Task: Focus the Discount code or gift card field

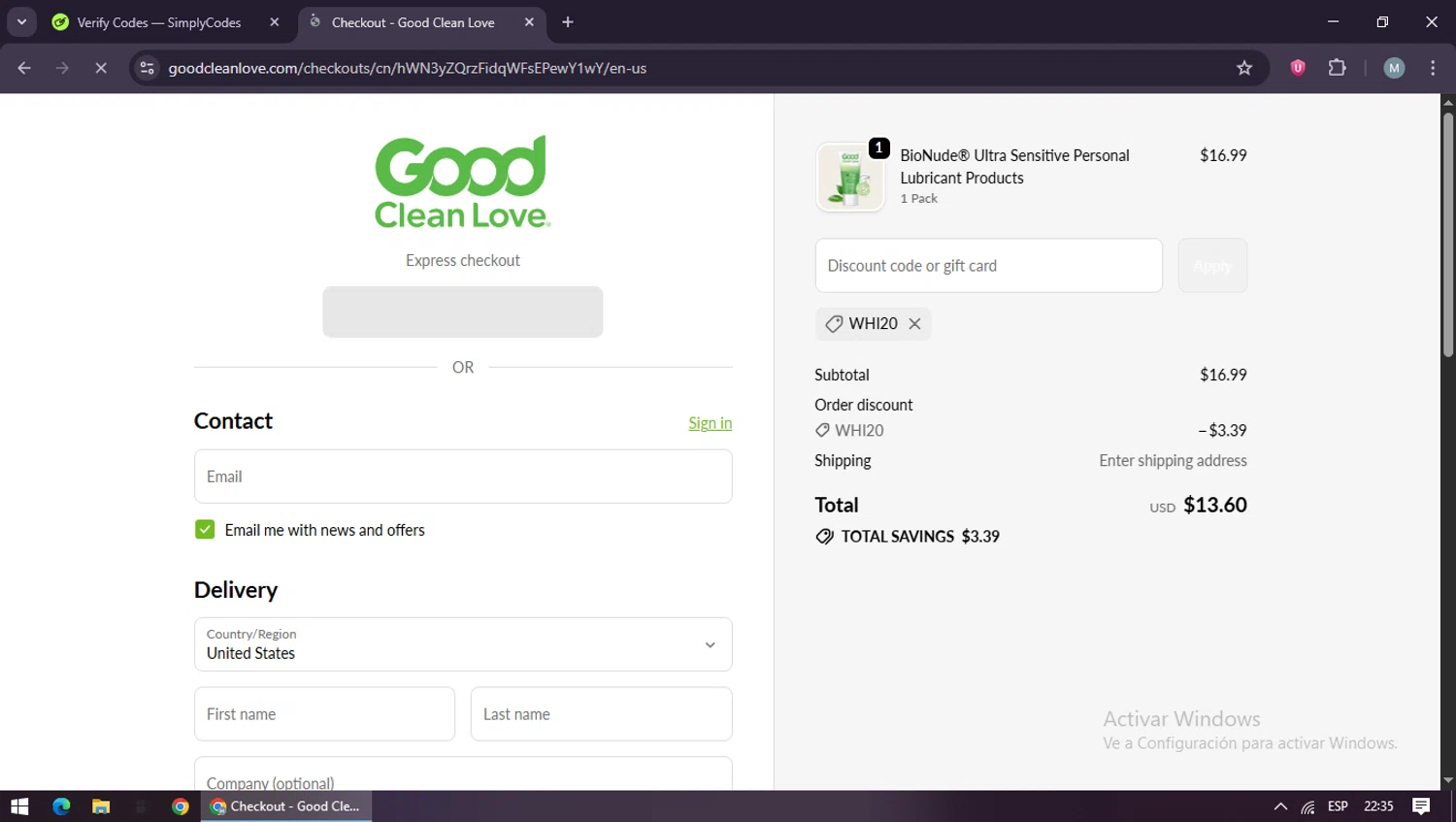Action: [988, 266]
